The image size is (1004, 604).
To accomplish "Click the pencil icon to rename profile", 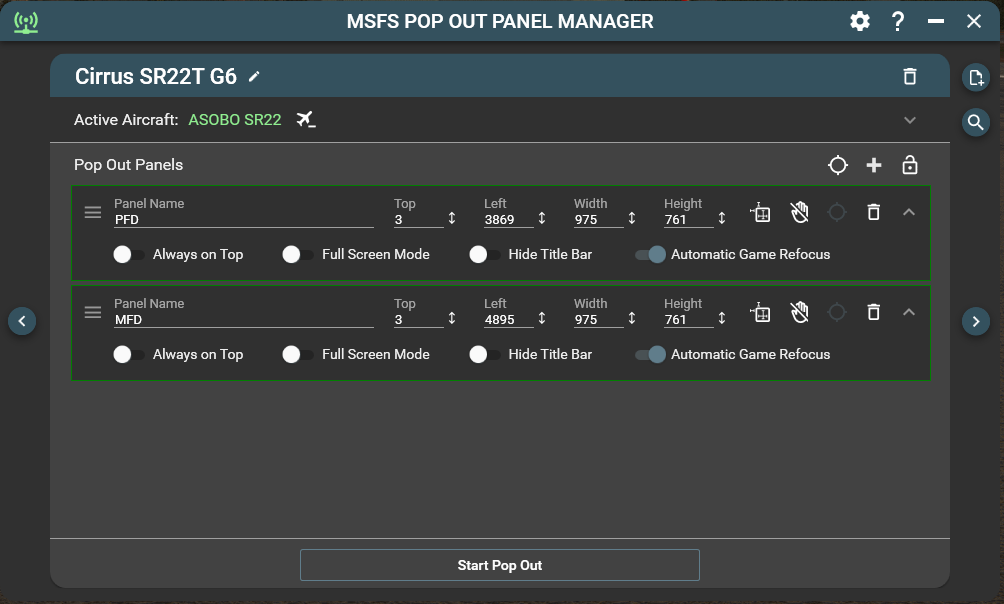I will [x=254, y=77].
